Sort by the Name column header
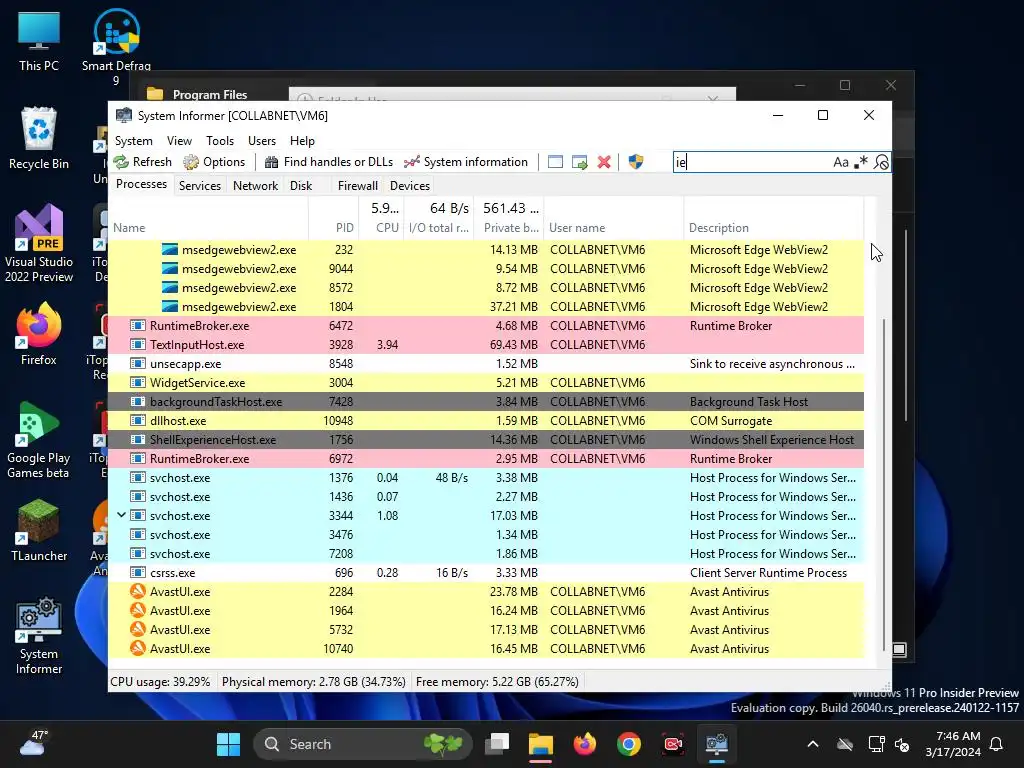 pyautogui.click(x=208, y=228)
